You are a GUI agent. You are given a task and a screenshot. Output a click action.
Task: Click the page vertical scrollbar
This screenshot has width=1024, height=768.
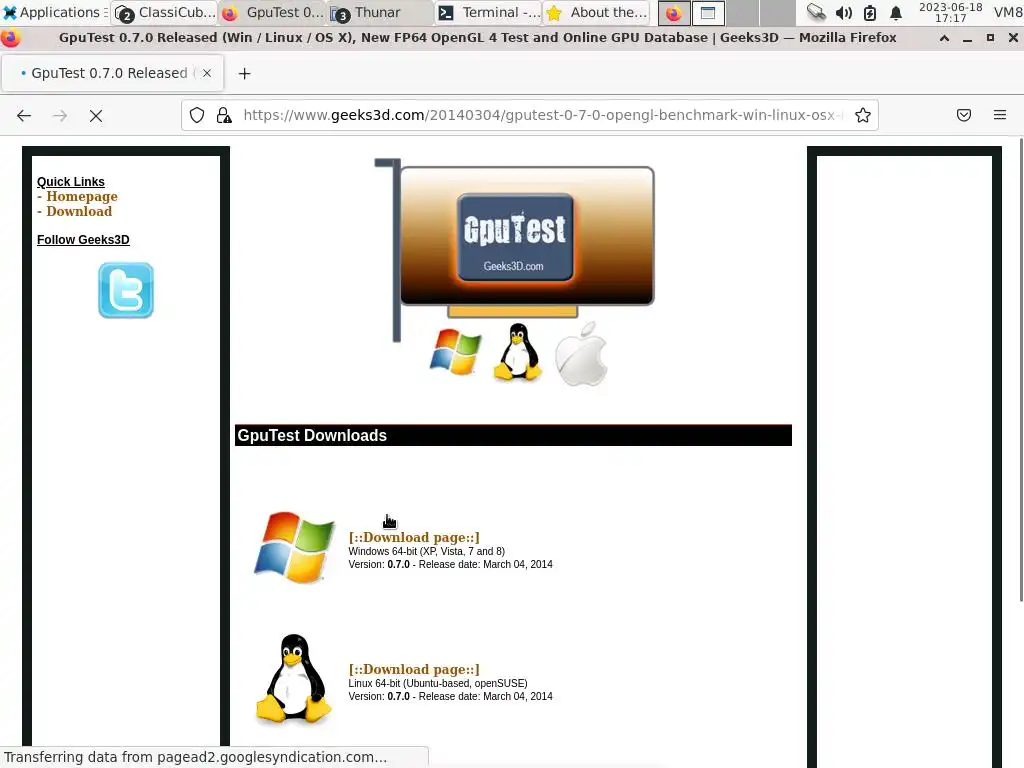1020,370
